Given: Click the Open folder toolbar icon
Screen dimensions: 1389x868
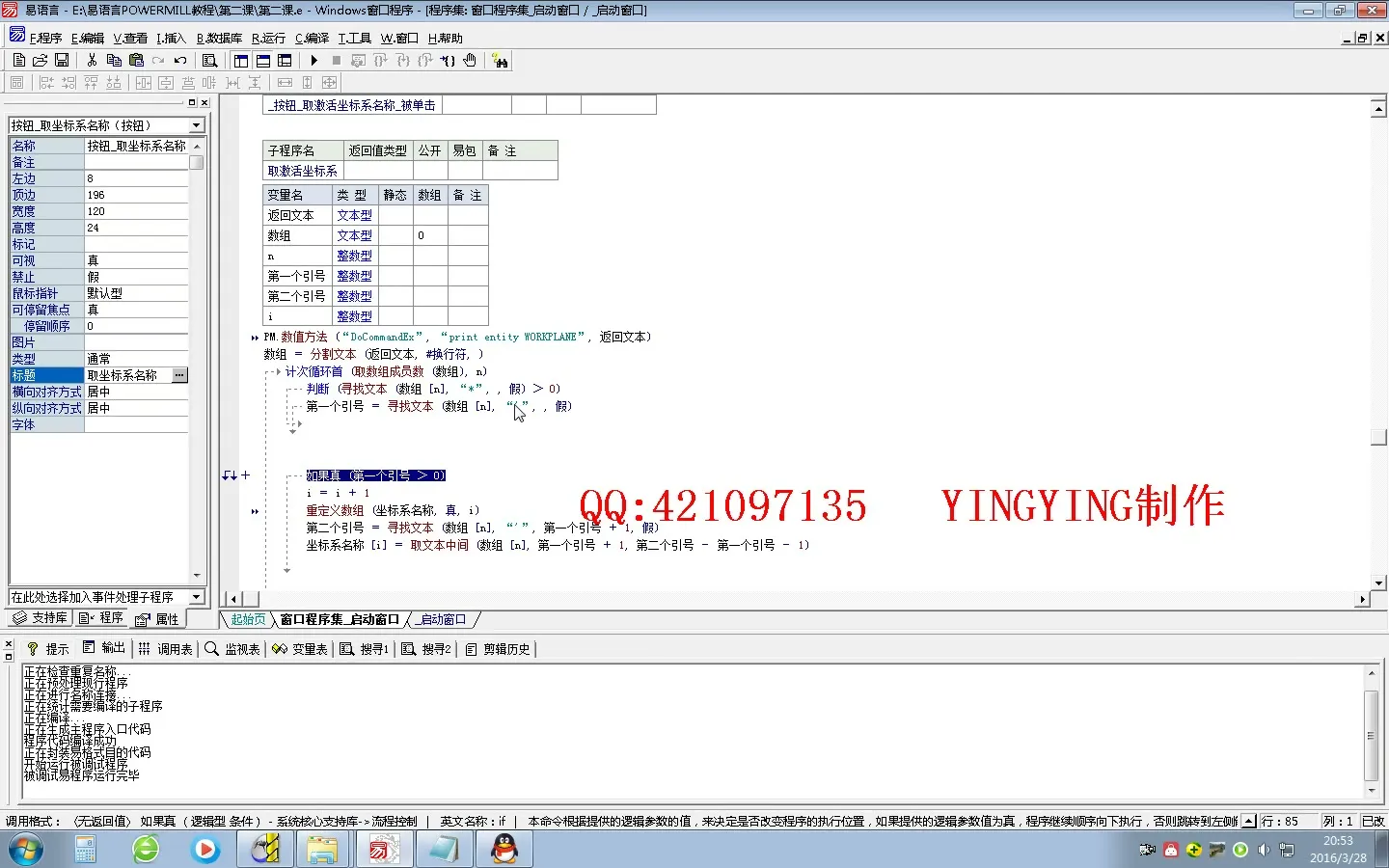Looking at the screenshot, I should click(x=40, y=61).
